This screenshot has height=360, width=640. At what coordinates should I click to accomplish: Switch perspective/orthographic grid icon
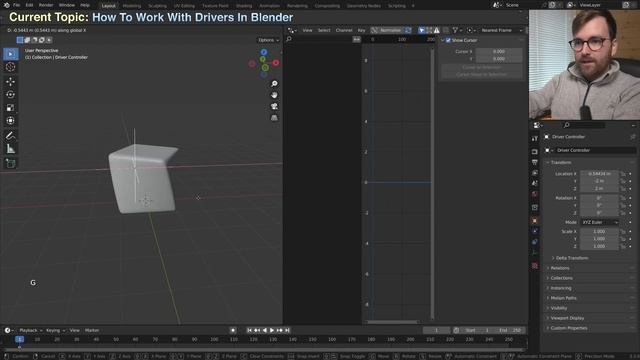pos(274,118)
